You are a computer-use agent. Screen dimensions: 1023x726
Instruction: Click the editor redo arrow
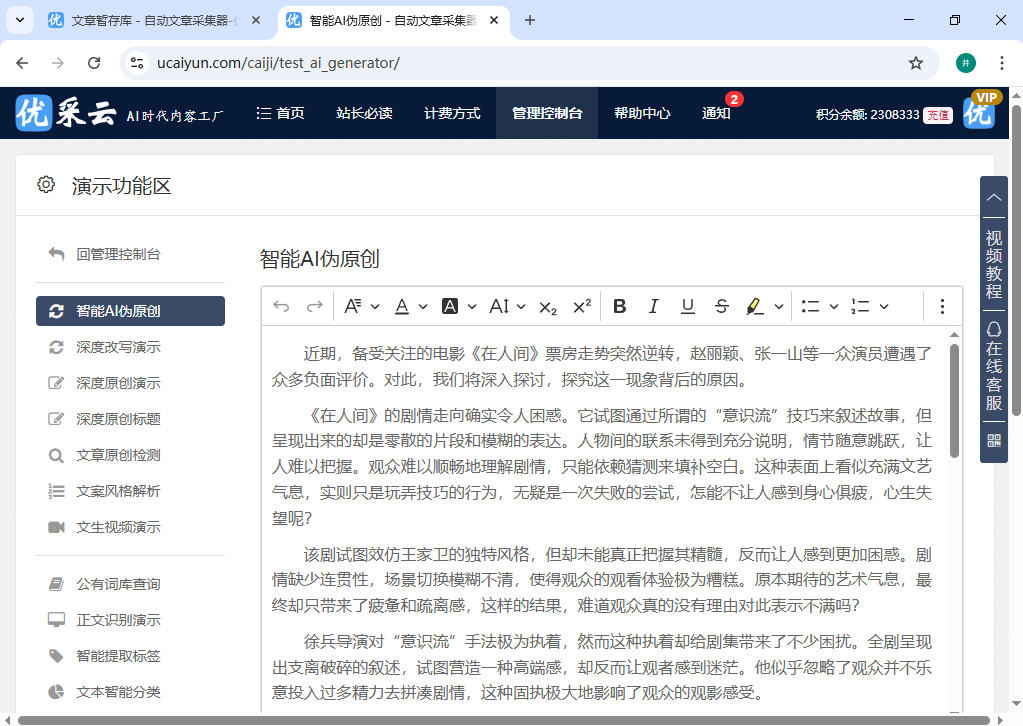[314, 306]
